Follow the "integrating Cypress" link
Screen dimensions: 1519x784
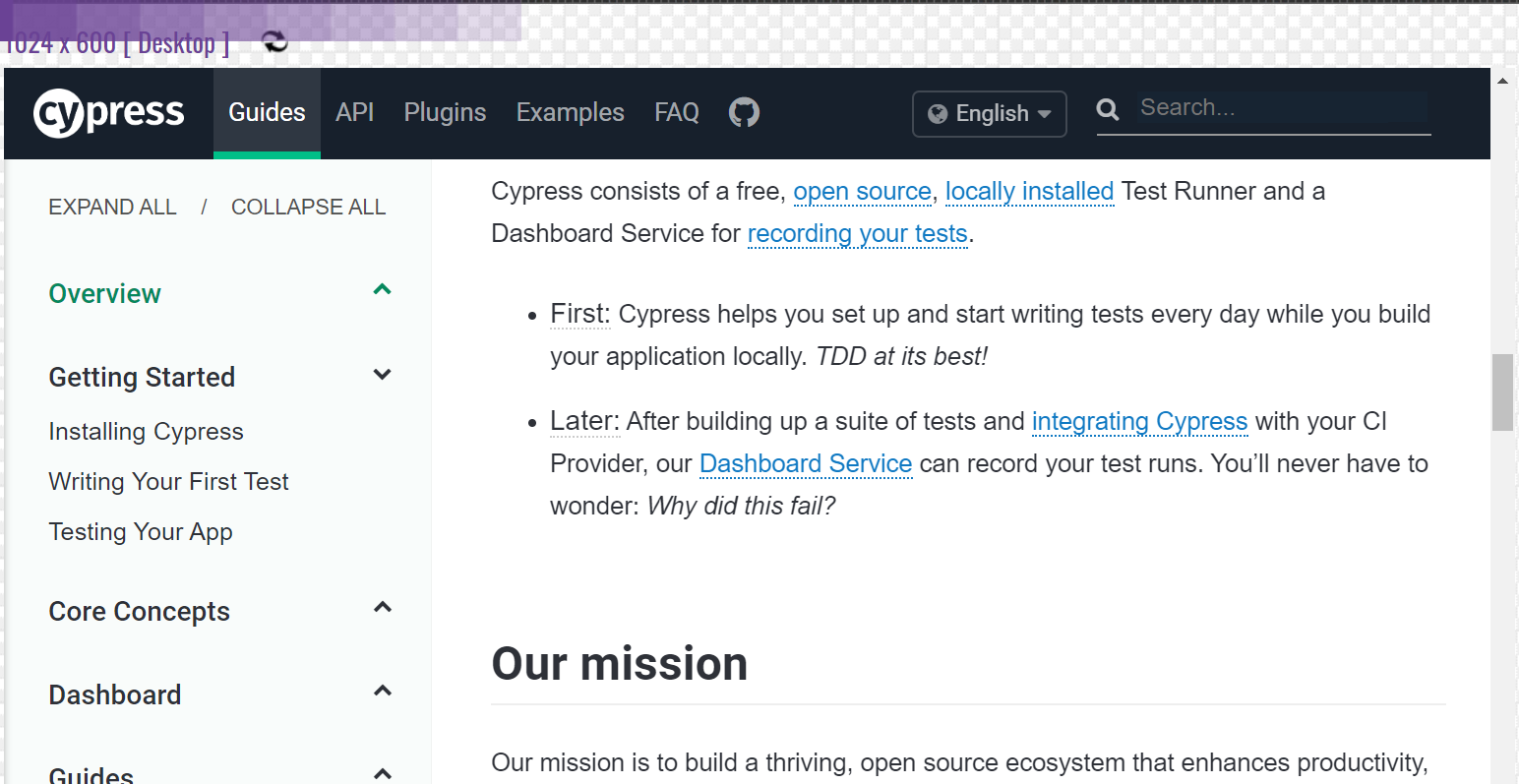pos(1139,421)
